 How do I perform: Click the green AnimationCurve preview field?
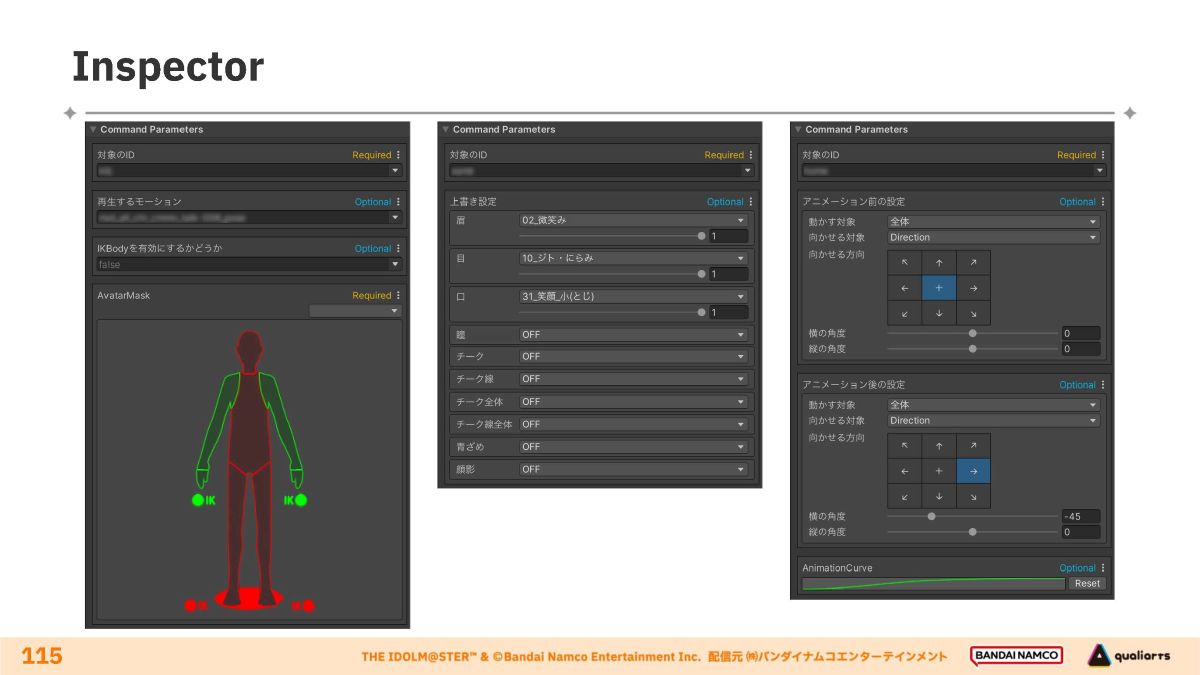tap(932, 584)
